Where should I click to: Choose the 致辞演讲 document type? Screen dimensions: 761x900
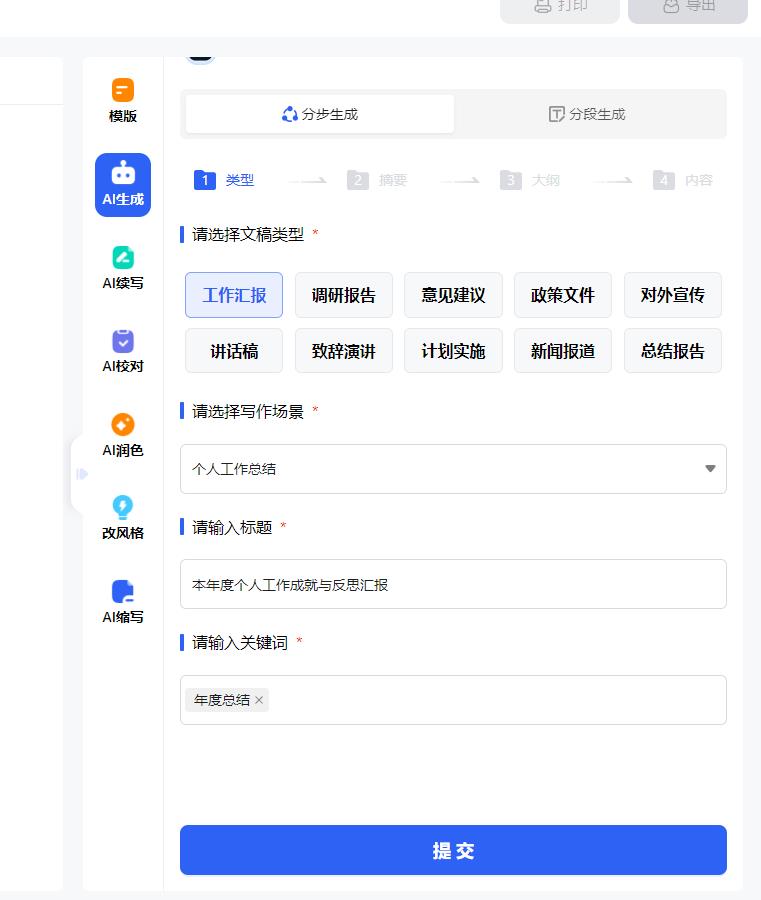pyautogui.click(x=344, y=351)
